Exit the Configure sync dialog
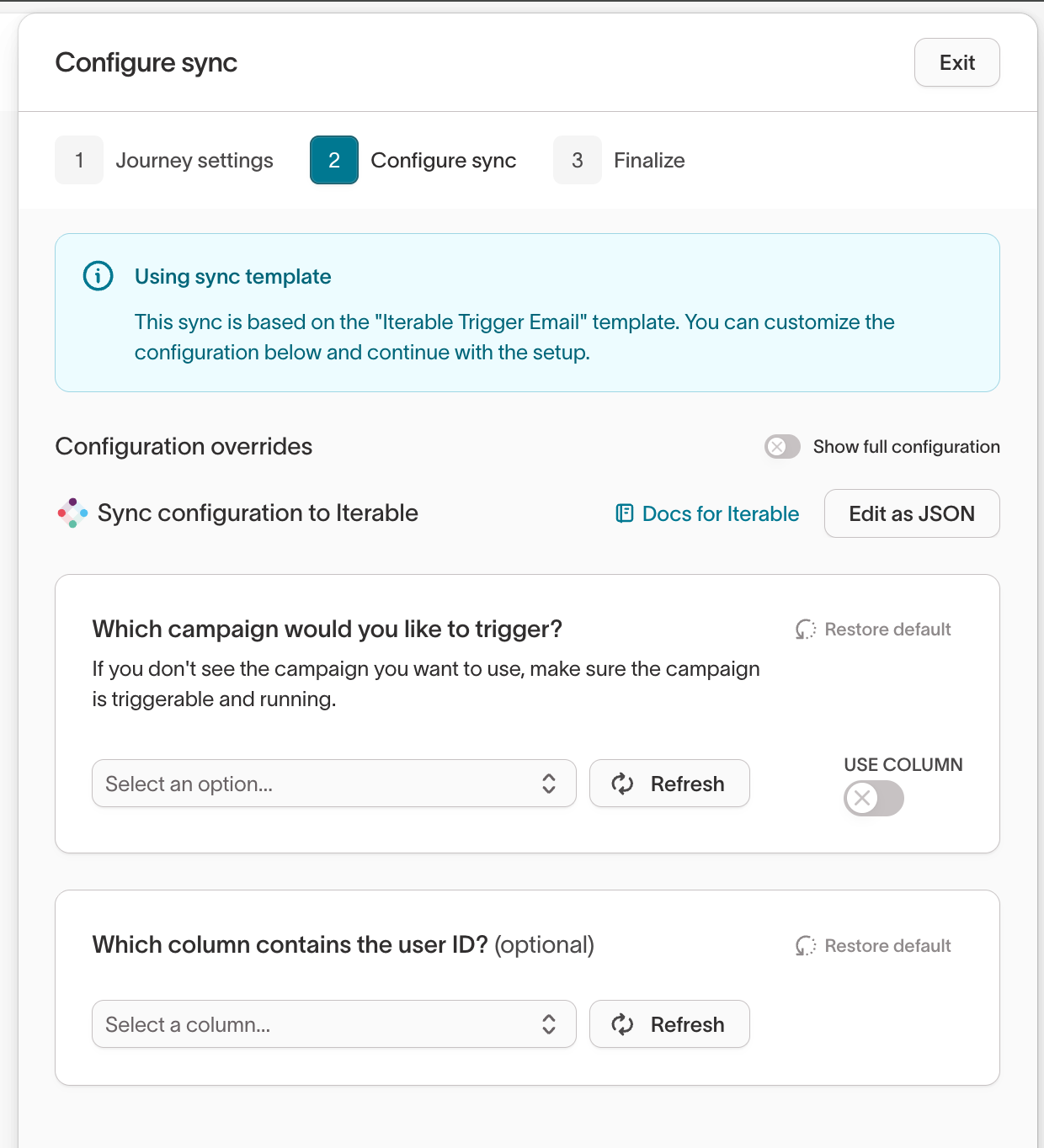 [x=956, y=62]
